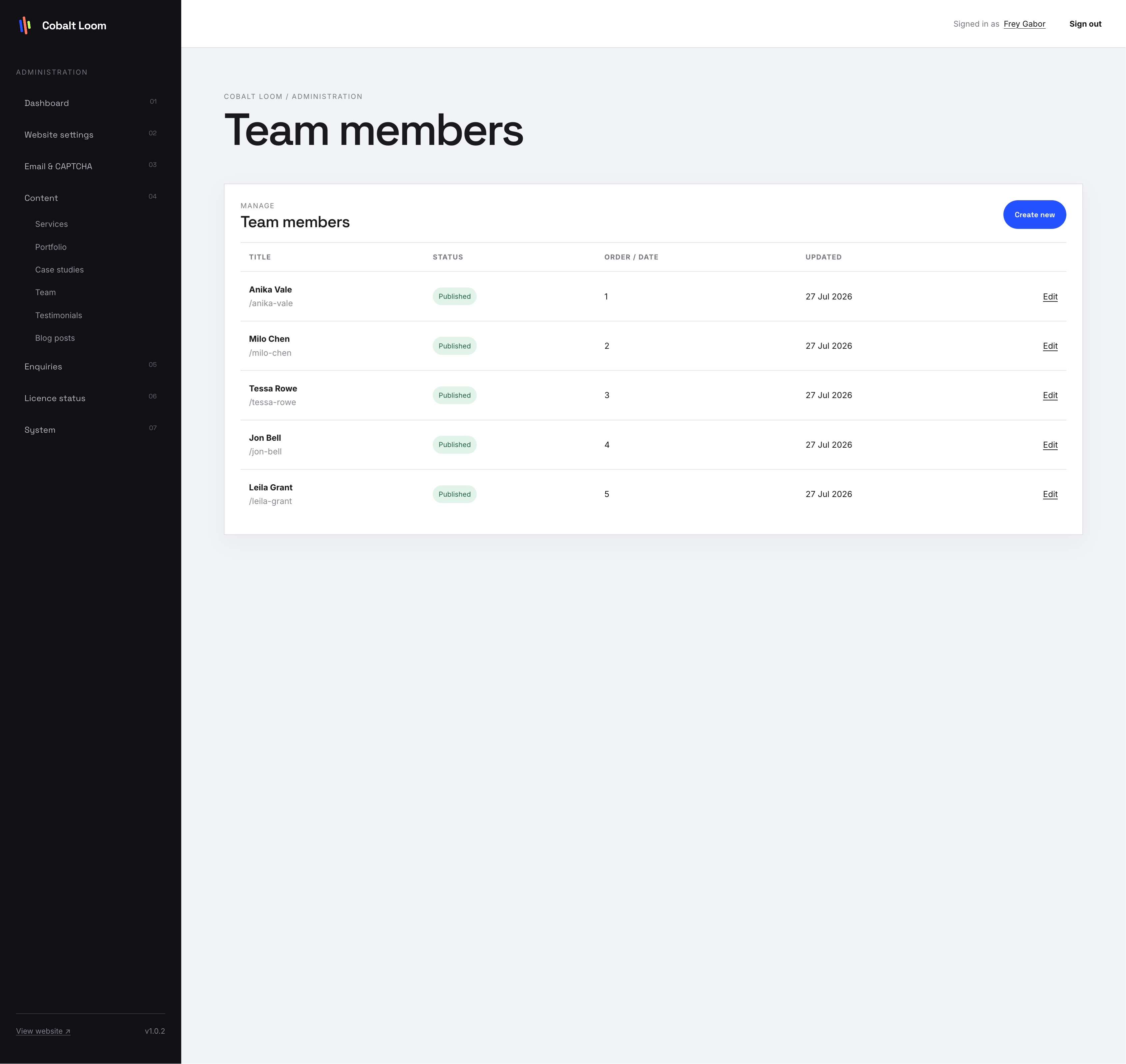Click Published badge for Milo Chen
This screenshot has height=1064, width=1126.
pos(454,346)
